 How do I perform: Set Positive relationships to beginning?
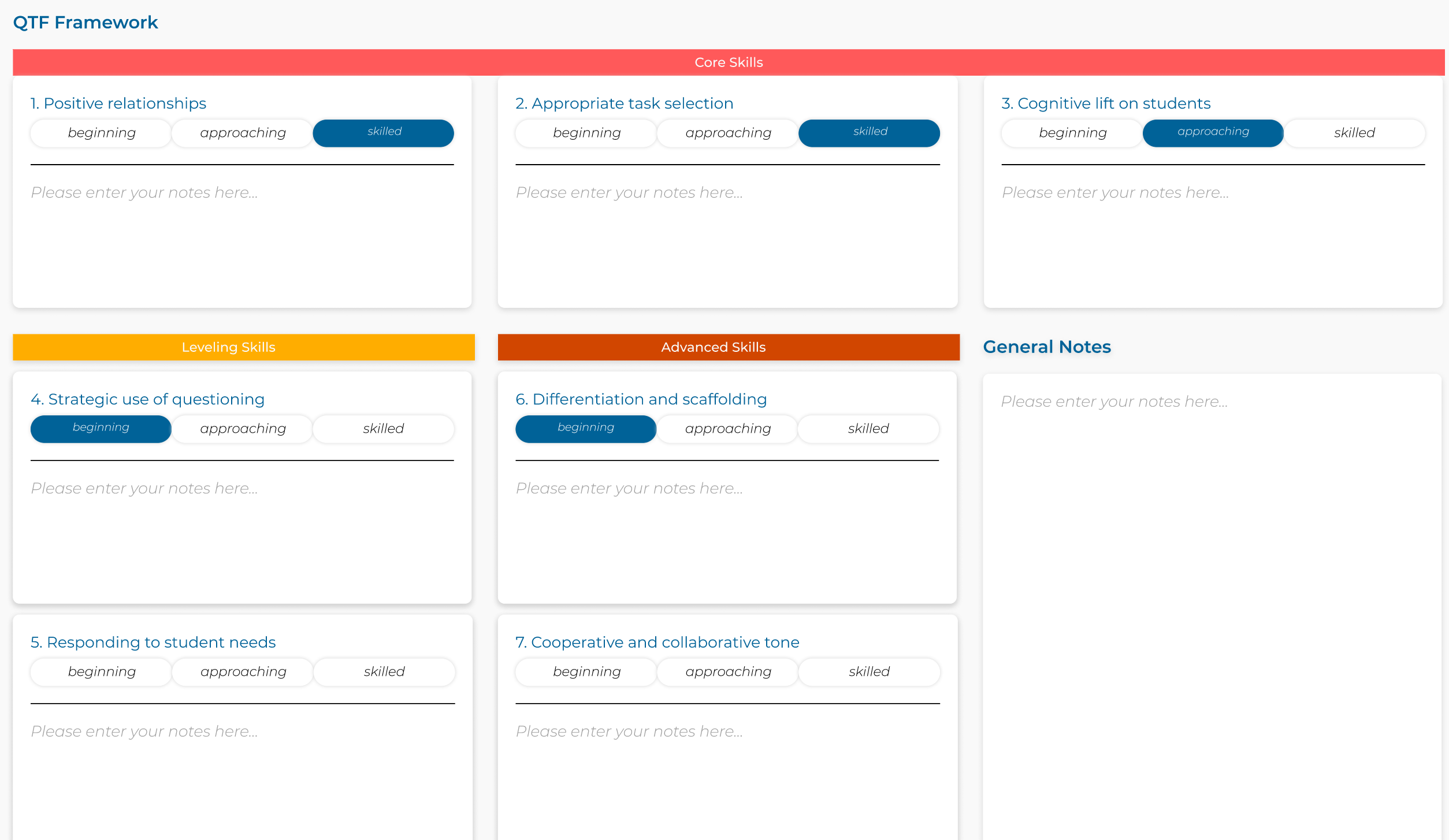click(101, 133)
